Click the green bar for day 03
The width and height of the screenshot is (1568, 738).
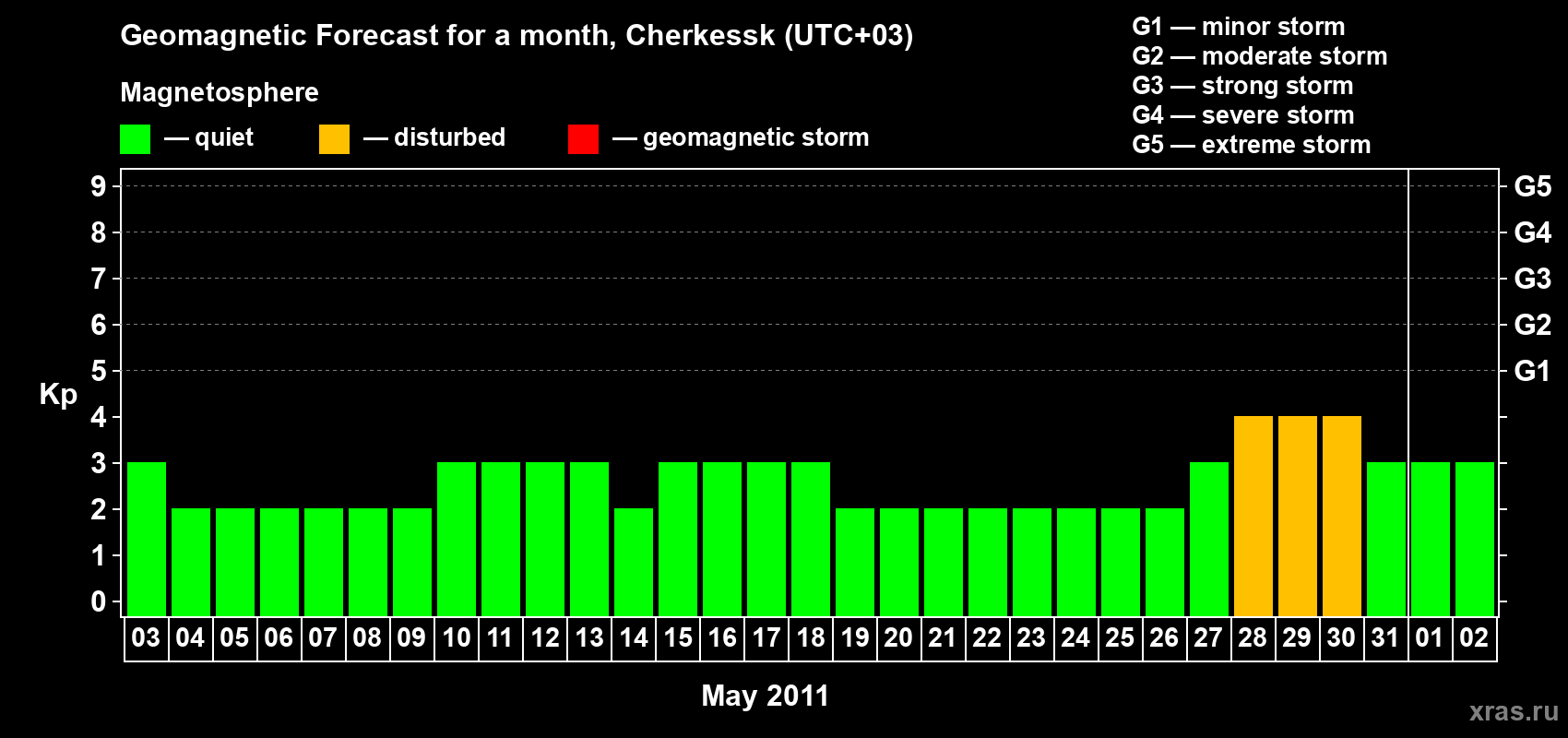(x=147, y=539)
